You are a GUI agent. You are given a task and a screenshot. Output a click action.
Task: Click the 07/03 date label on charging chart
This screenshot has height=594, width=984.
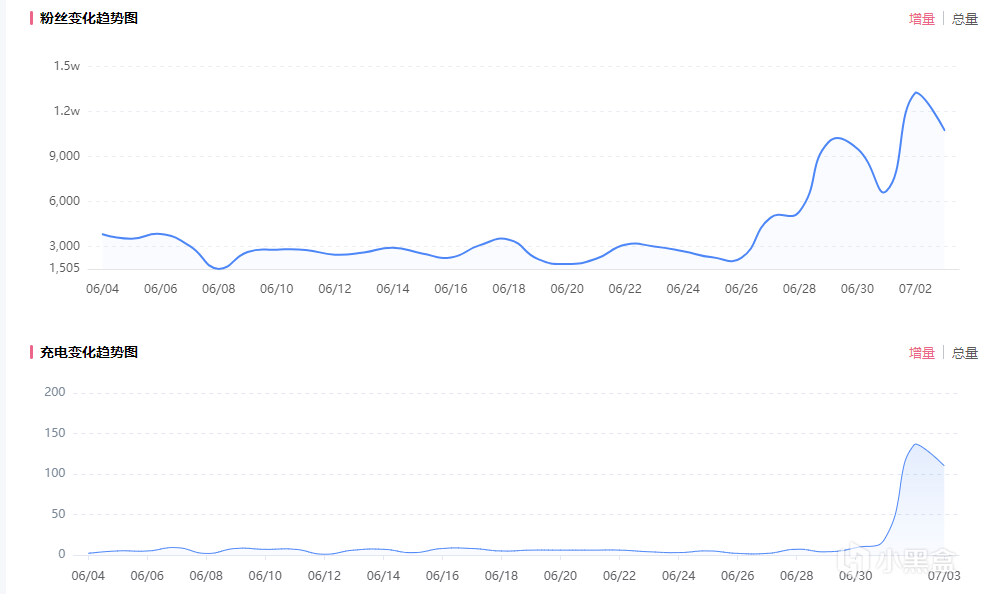[943, 576]
